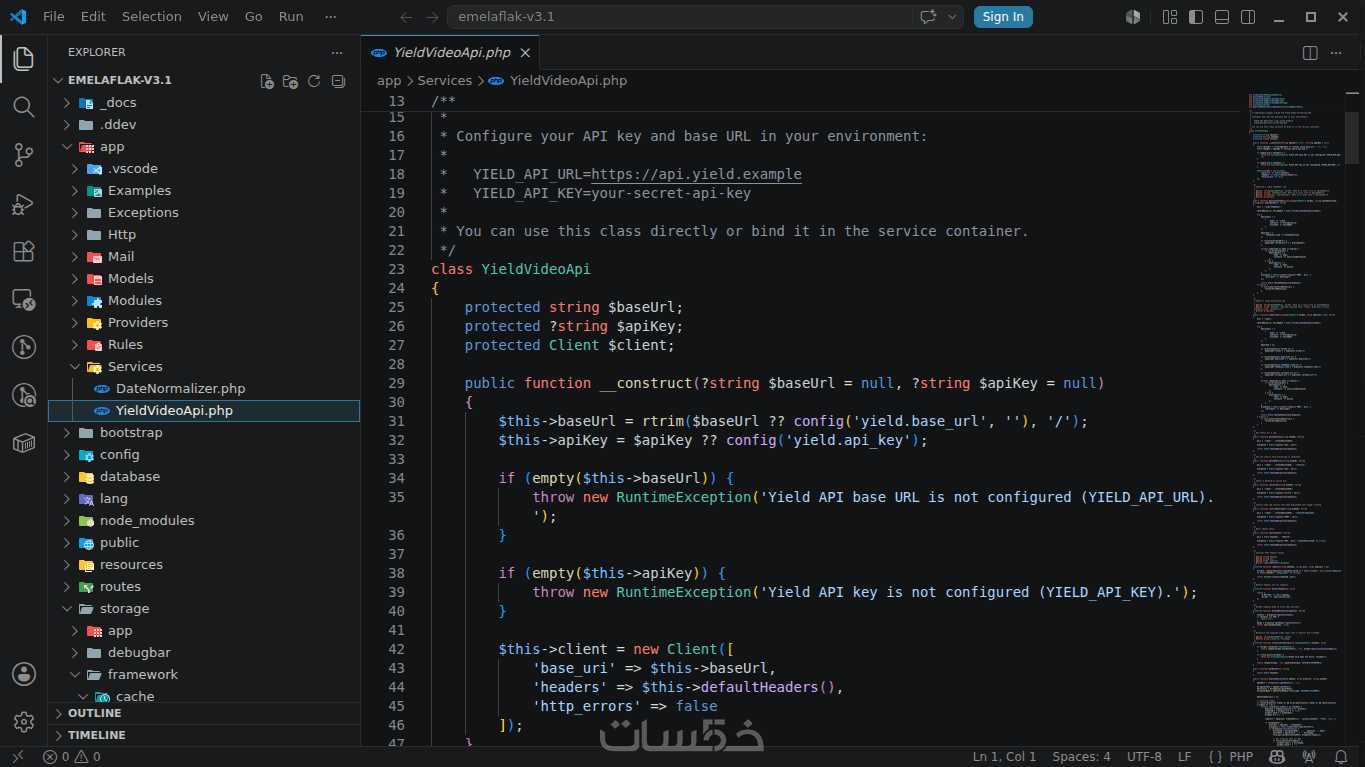Click app in the breadcrumb
The height and width of the screenshot is (767, 1365).
389,81
